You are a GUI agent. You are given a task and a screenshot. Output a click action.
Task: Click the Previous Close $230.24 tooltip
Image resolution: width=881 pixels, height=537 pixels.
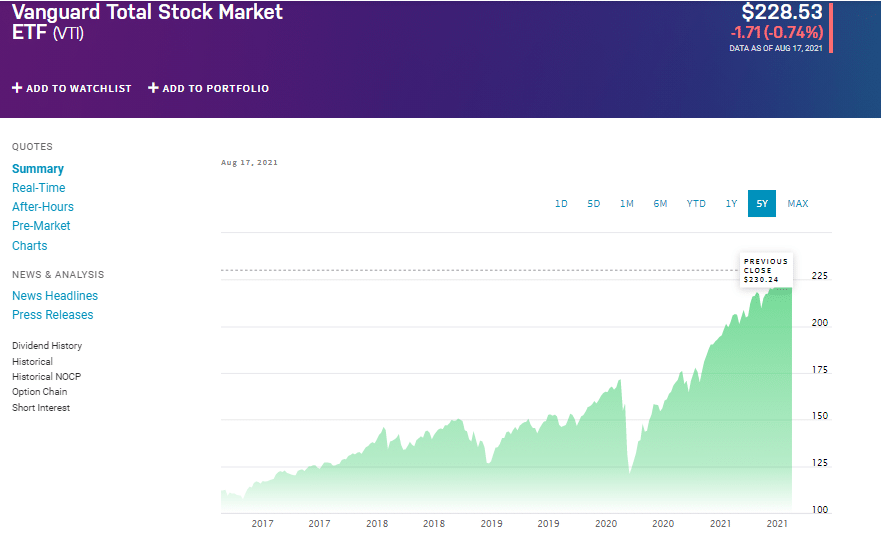(766, 270)
